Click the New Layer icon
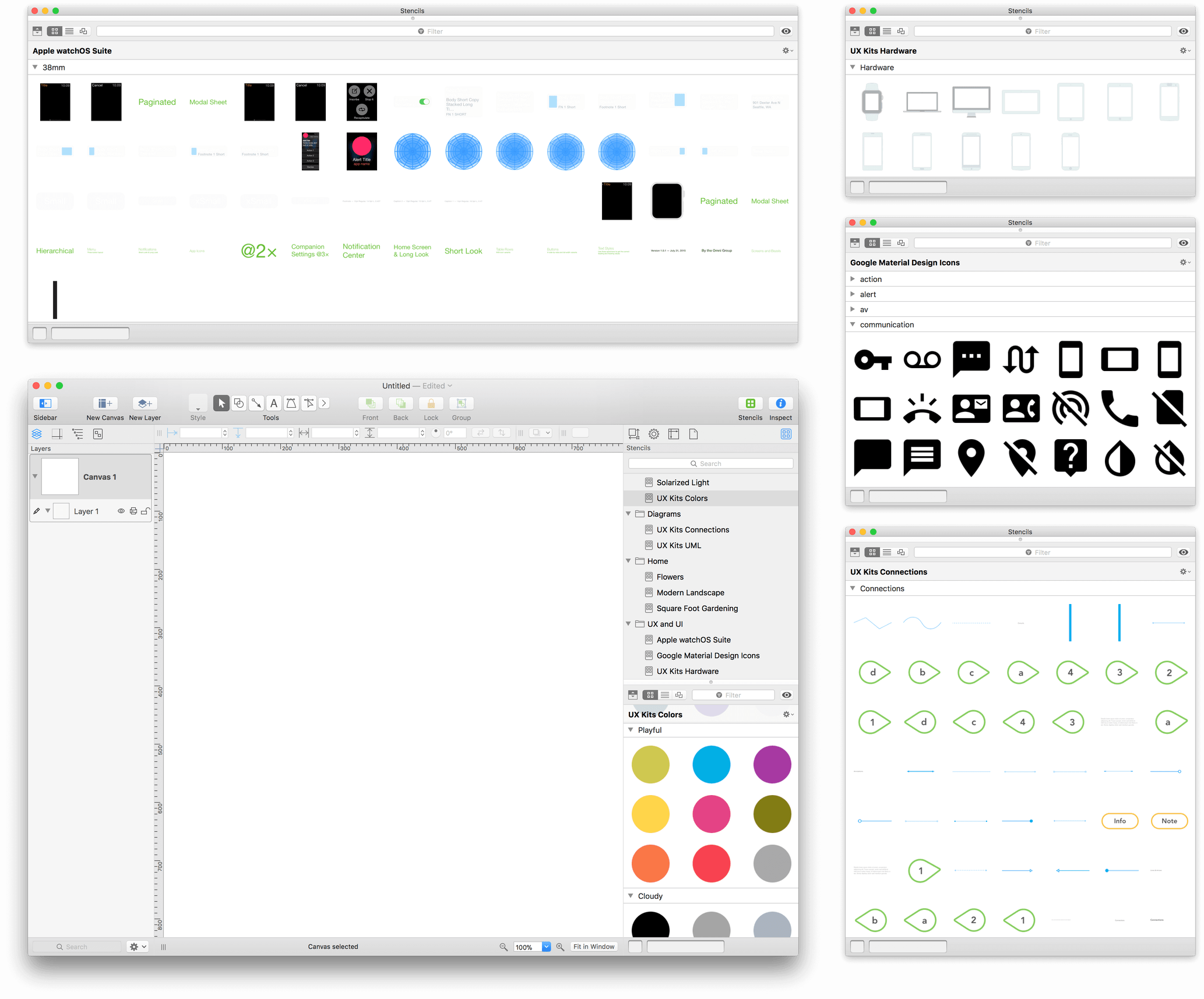This screenshot has height=999, width=1204. point(145,400)
